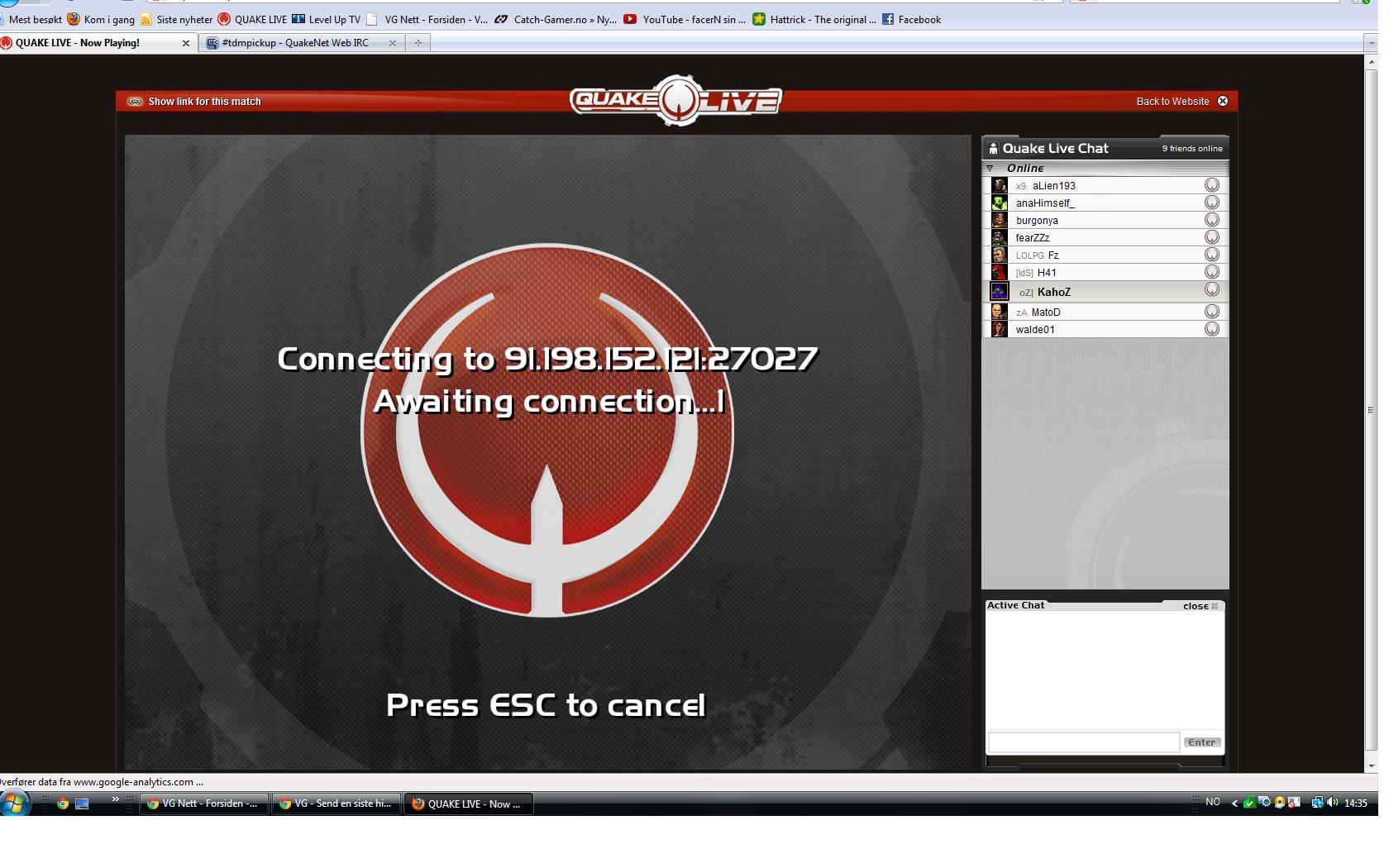The width and height of the screenshot is (1389, 868).
Task: Click the Enter button in chat
Action: pyautogui.click(x=1201, y=742)
